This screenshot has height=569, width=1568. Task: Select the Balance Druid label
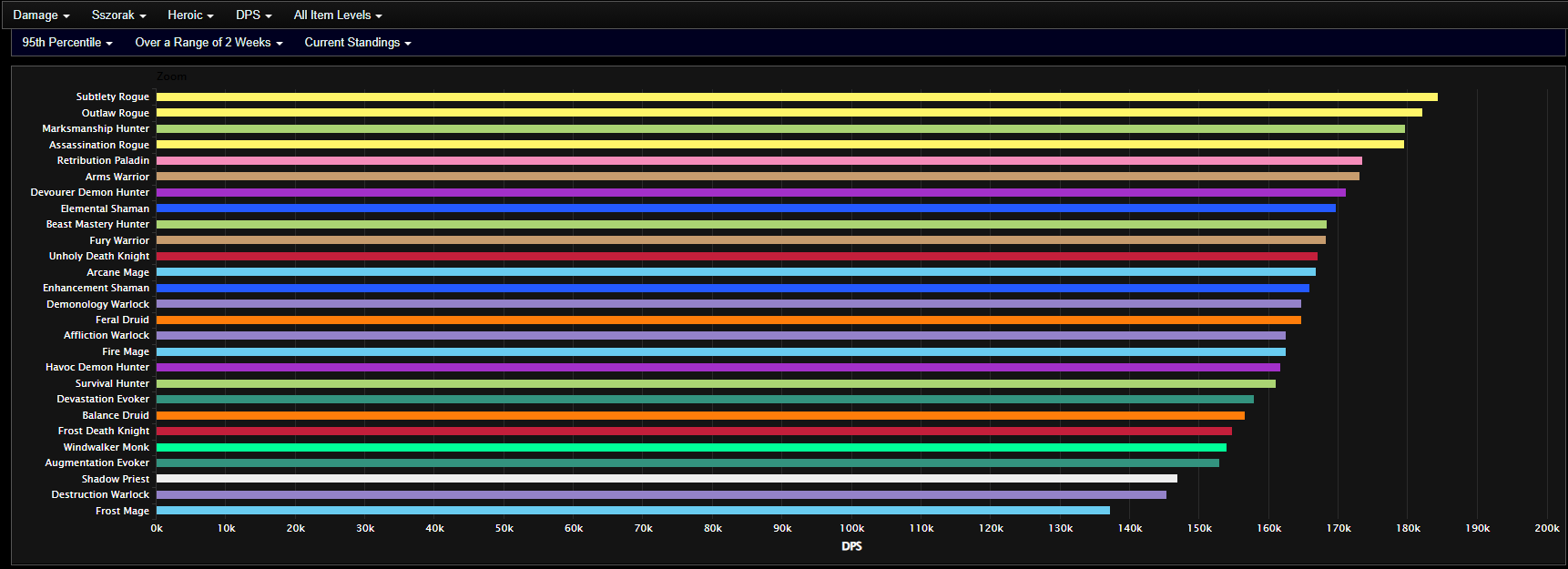[115, 415]
